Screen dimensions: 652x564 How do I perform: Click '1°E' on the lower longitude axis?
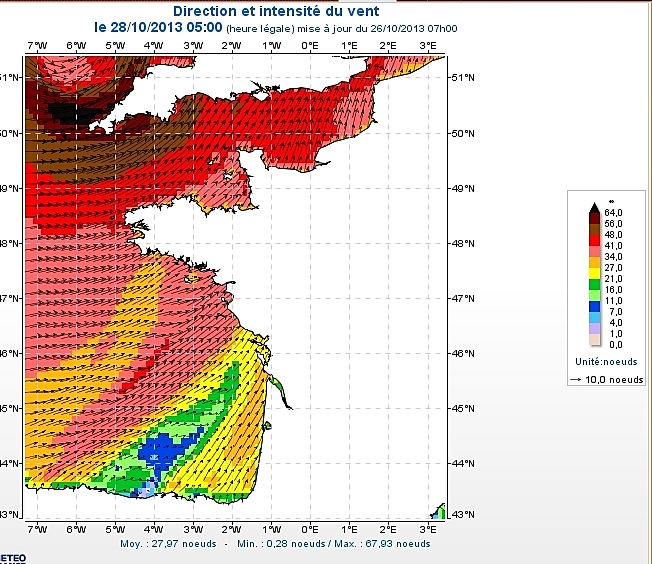(349, 529)
